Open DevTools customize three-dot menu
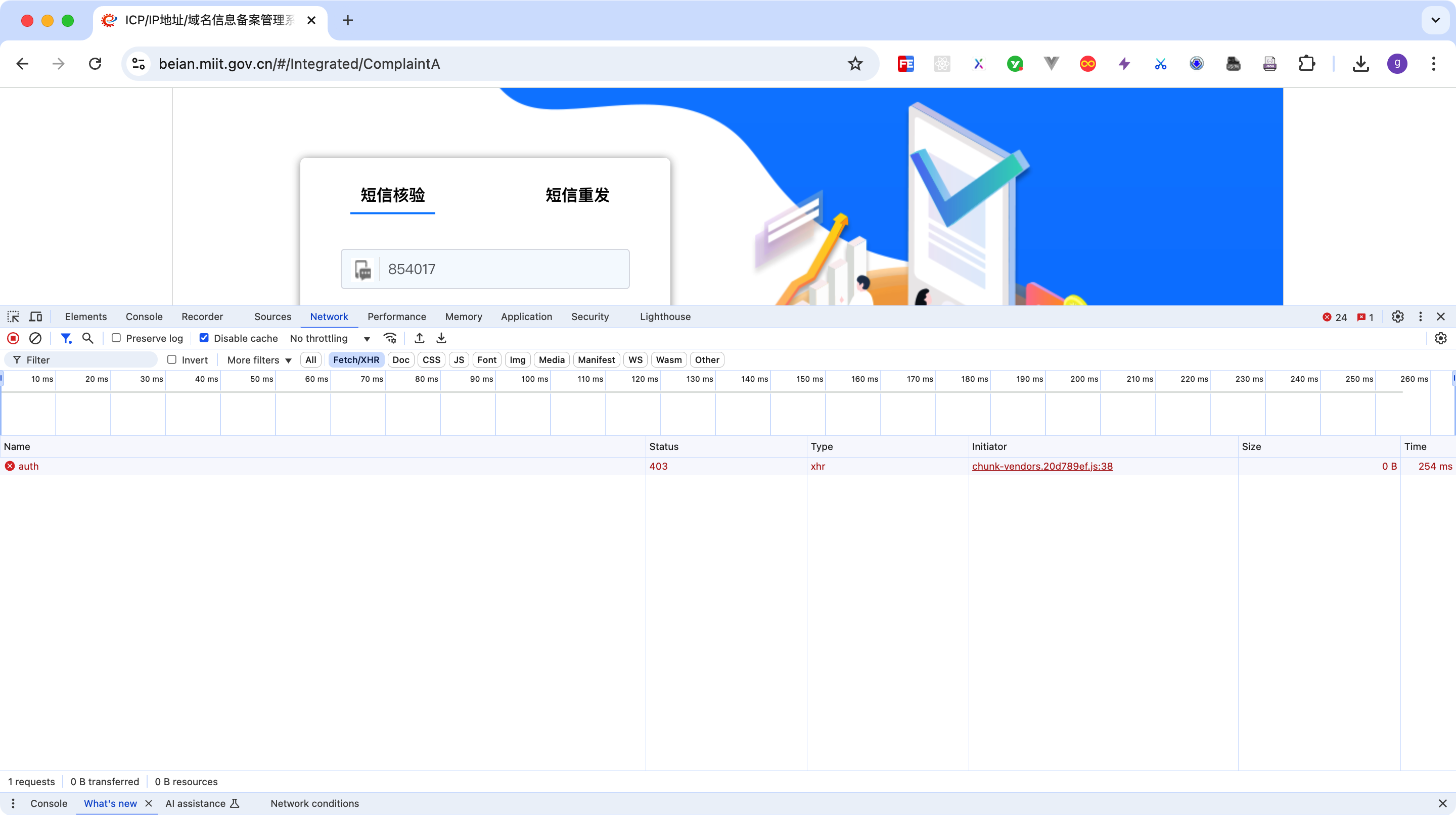The image size is (1456, 815). 1421,316
